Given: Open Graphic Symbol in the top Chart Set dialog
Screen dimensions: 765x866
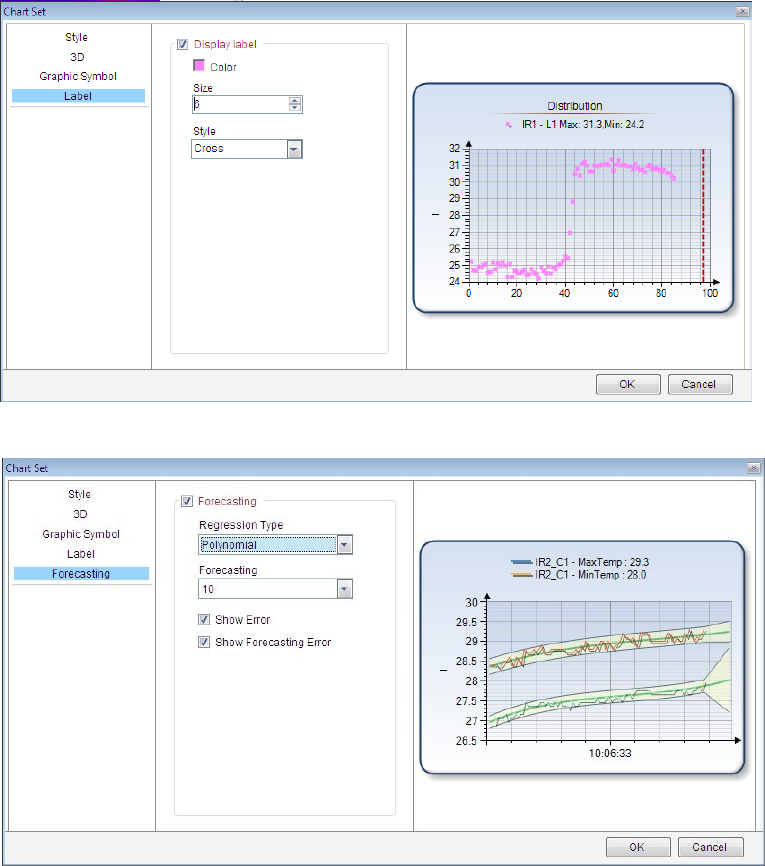Looking at the screenshot, I should pos(78,76).
